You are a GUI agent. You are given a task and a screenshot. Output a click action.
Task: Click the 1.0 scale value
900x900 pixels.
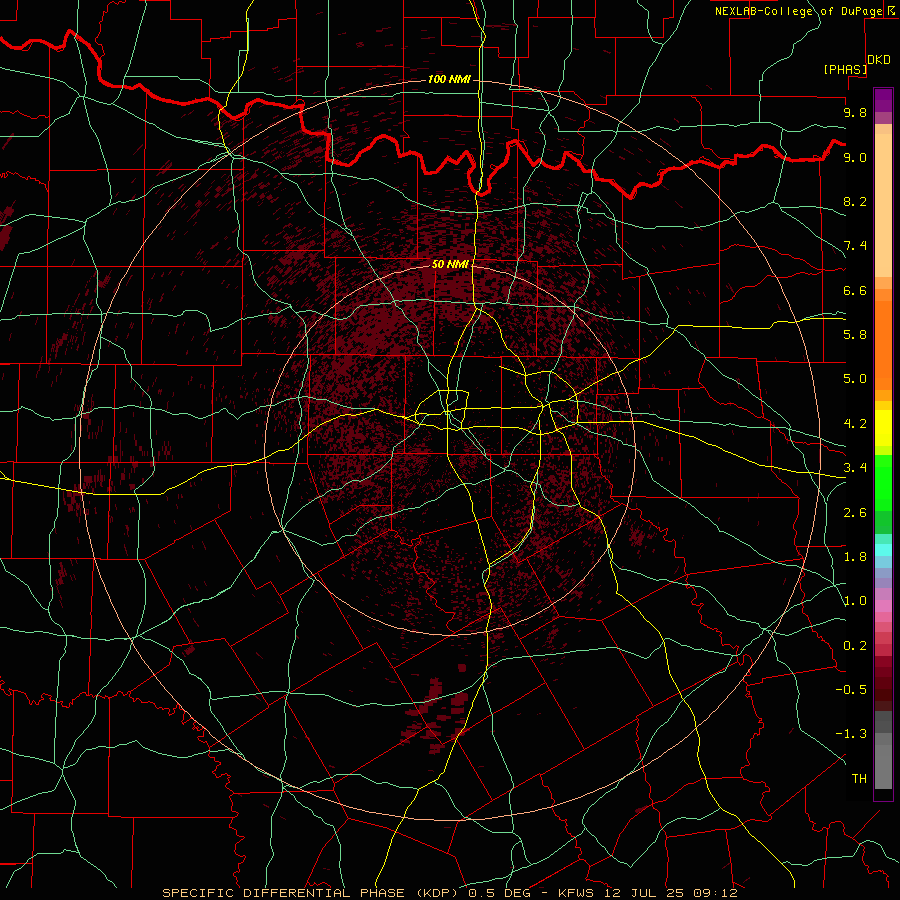[855, 601]
